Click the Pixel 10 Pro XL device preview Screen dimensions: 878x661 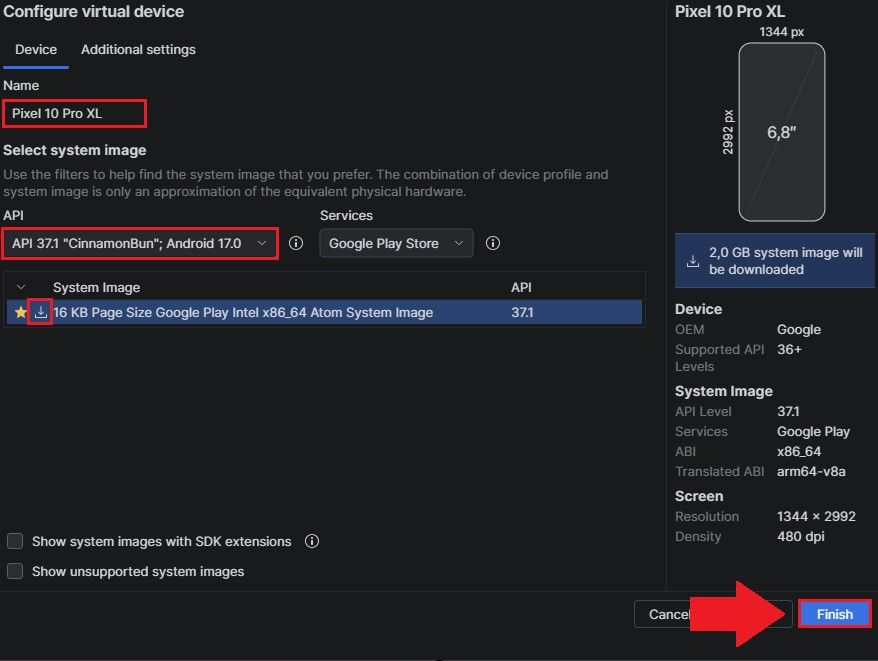782,132
